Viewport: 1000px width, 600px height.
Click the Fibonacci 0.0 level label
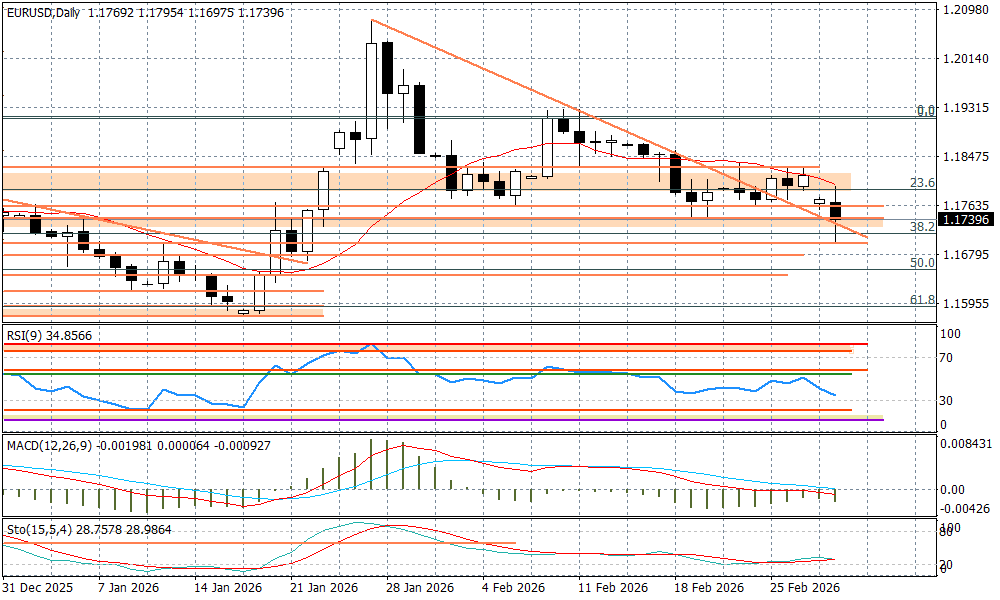click(x=926, y=111)
